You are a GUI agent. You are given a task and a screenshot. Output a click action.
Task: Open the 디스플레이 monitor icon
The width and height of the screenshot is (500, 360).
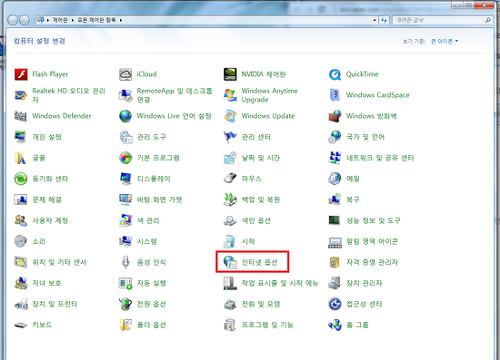click(126, 179)
